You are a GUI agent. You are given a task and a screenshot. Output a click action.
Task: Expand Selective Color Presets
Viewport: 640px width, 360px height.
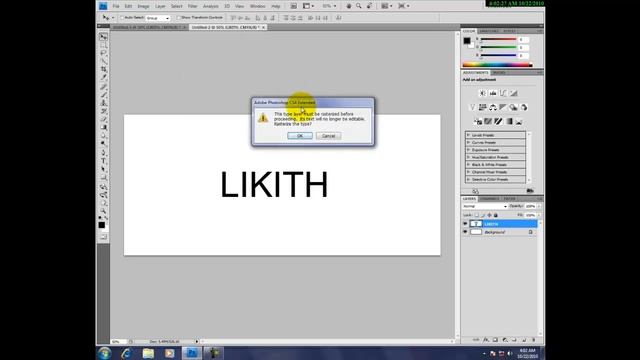(468, 179)
